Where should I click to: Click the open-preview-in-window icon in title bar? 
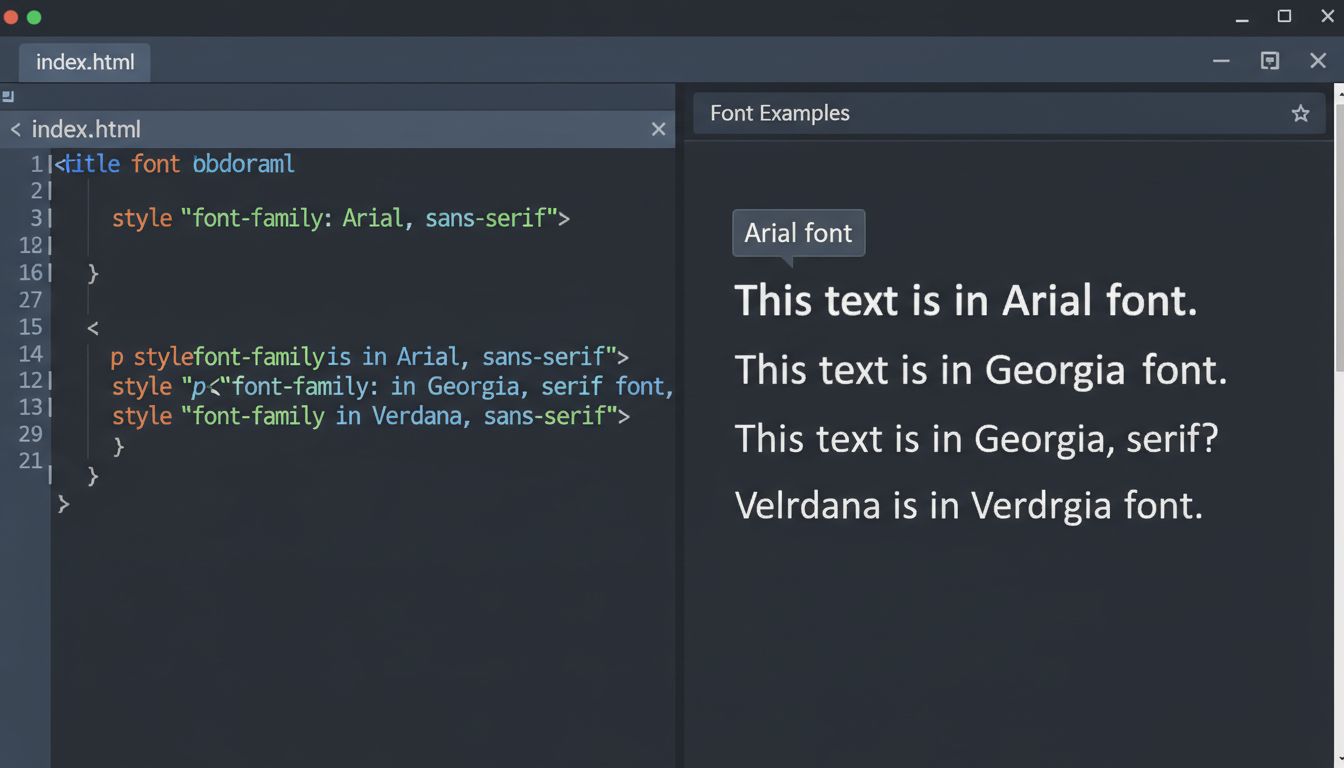1270,61
